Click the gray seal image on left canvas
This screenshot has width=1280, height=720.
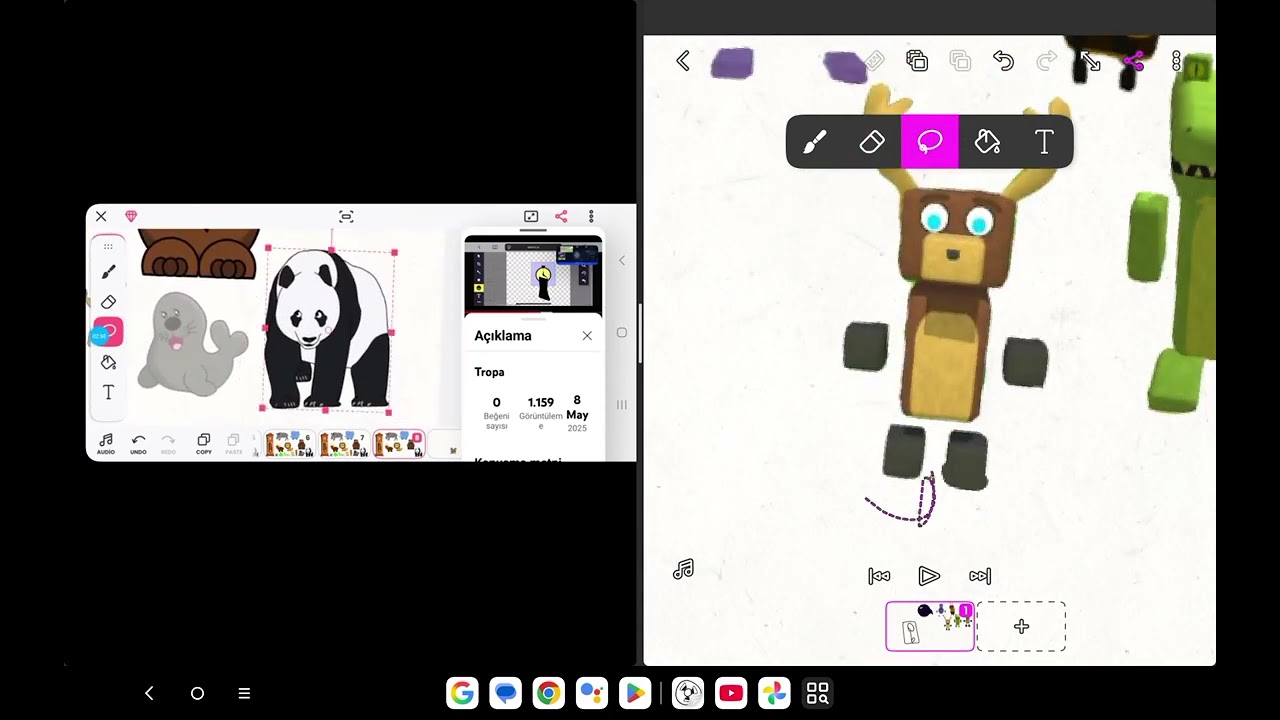191,343
